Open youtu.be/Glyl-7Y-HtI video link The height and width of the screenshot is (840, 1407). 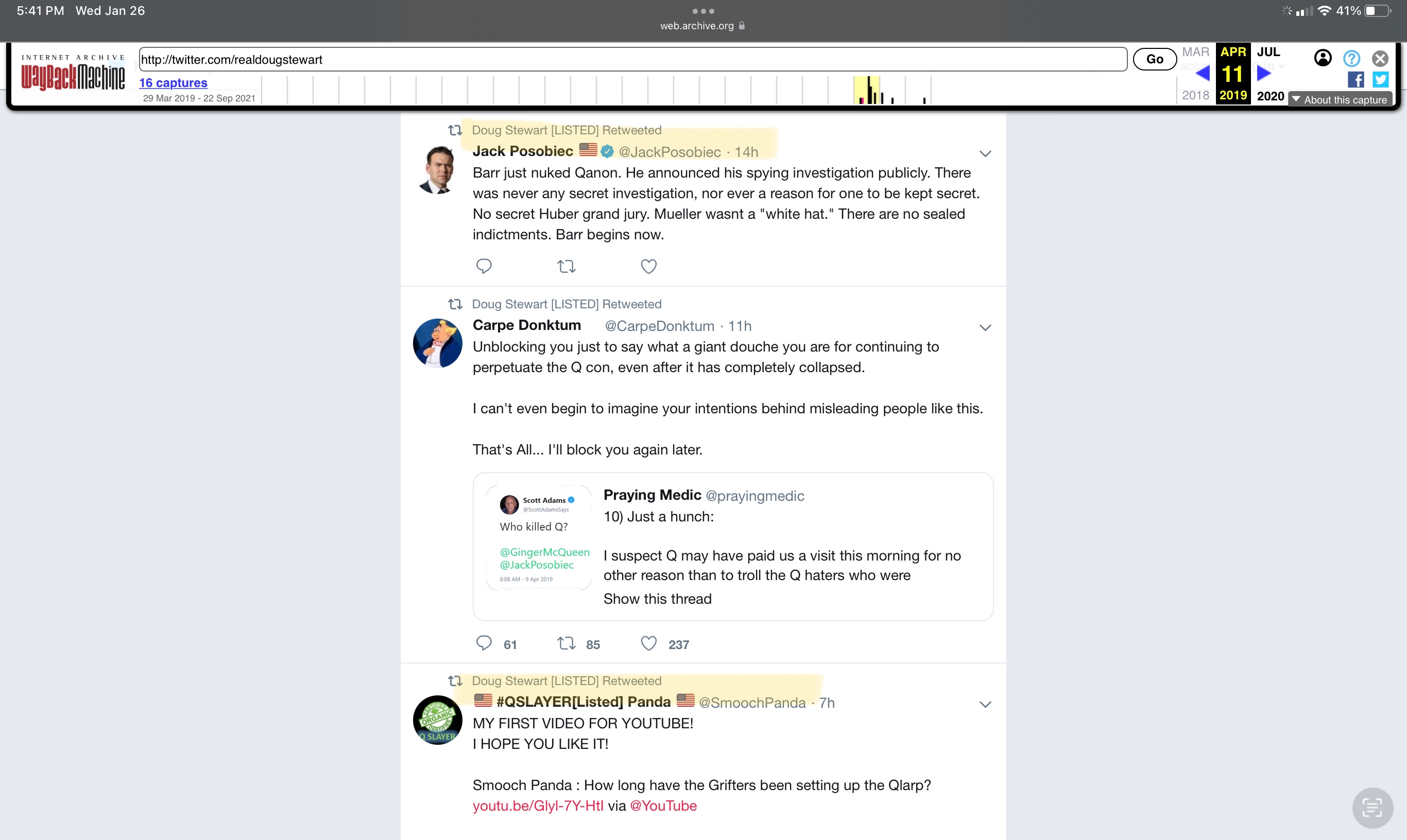538,806
